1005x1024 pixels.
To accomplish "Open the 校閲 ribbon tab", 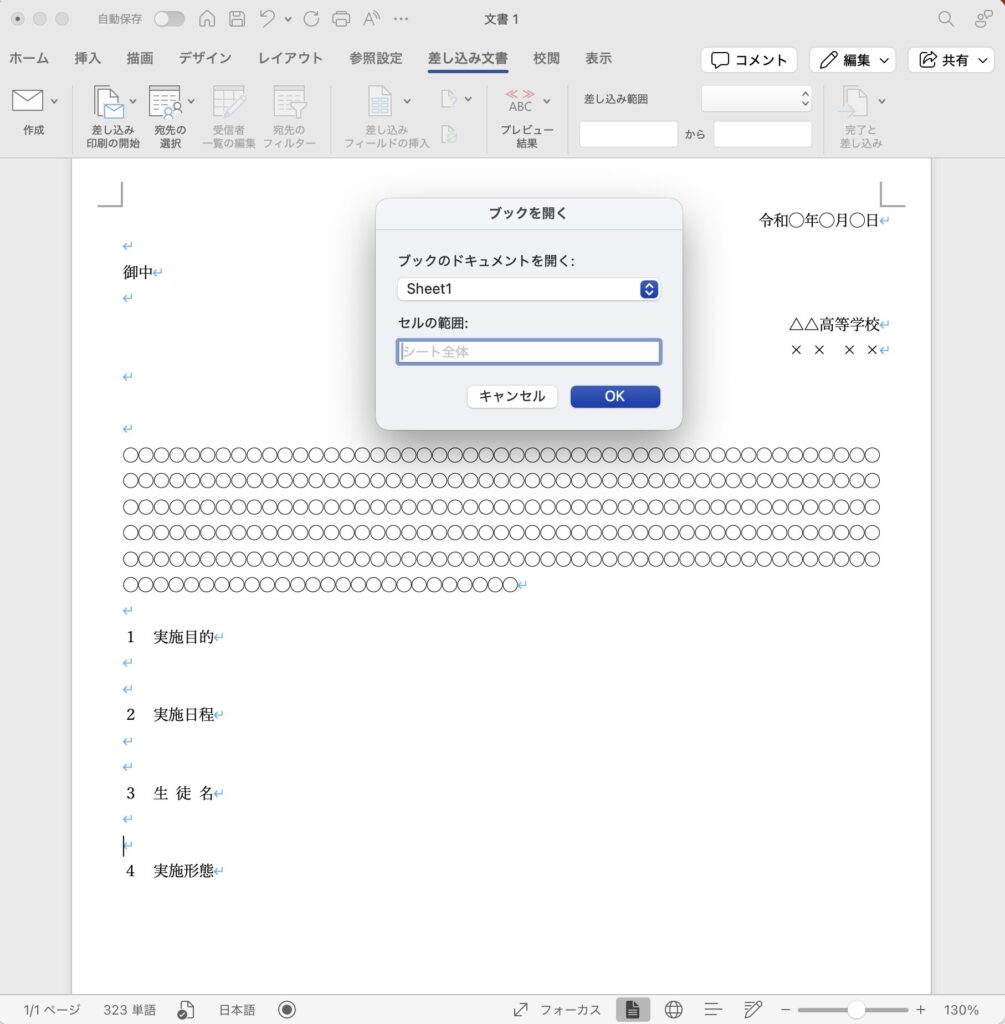I will pos(546,58).
